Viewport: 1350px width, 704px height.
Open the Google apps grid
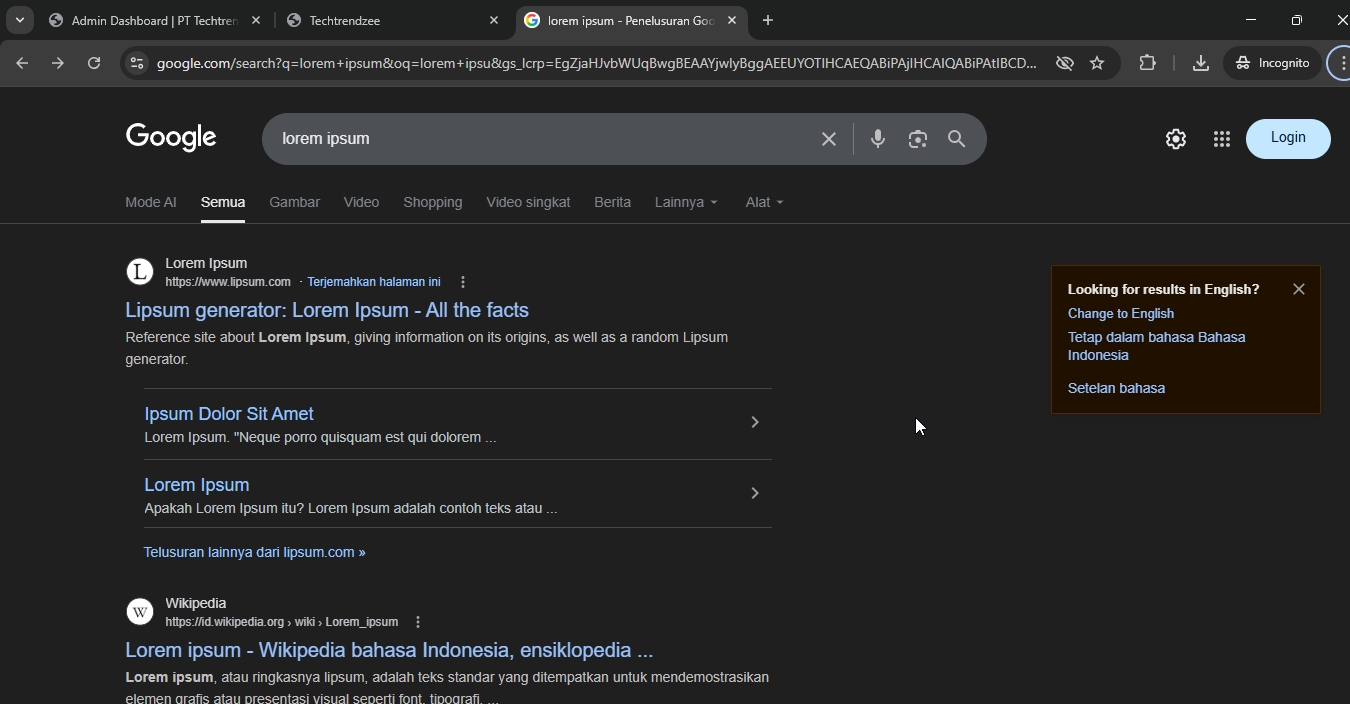[x=1221, y=139]
